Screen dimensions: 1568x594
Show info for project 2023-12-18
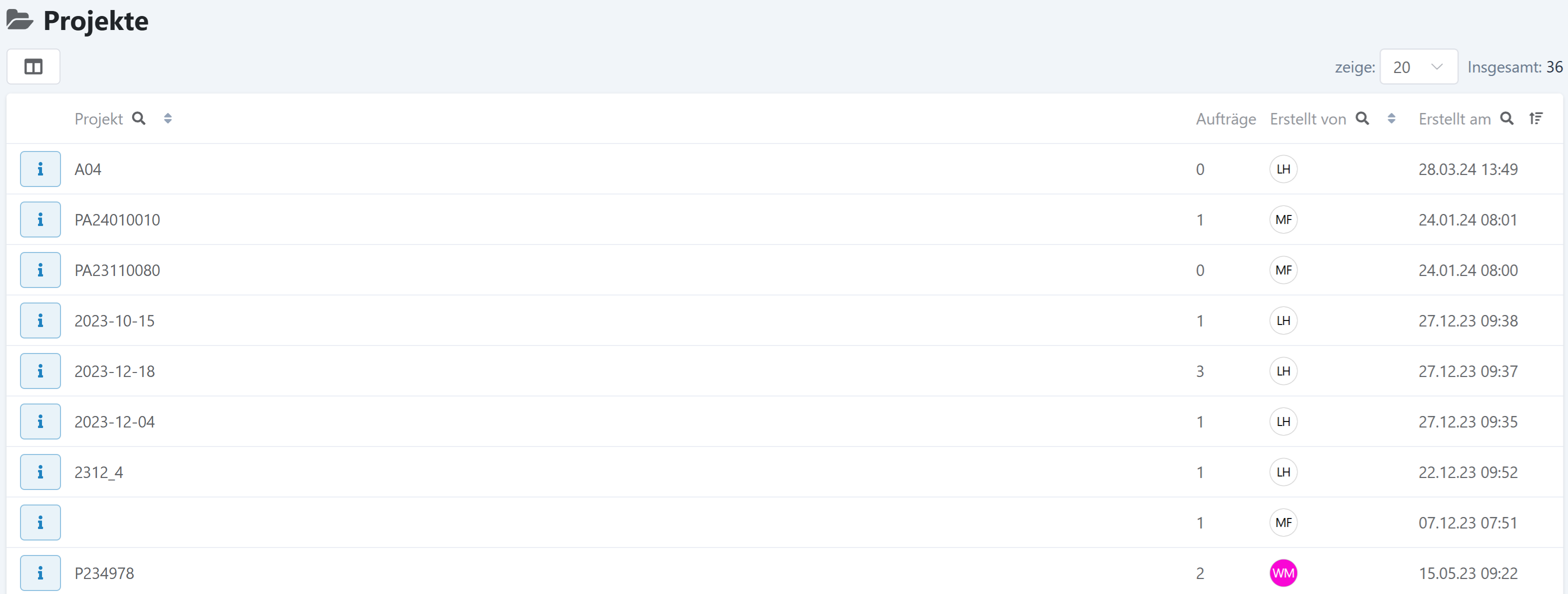(x=40, y=371)
